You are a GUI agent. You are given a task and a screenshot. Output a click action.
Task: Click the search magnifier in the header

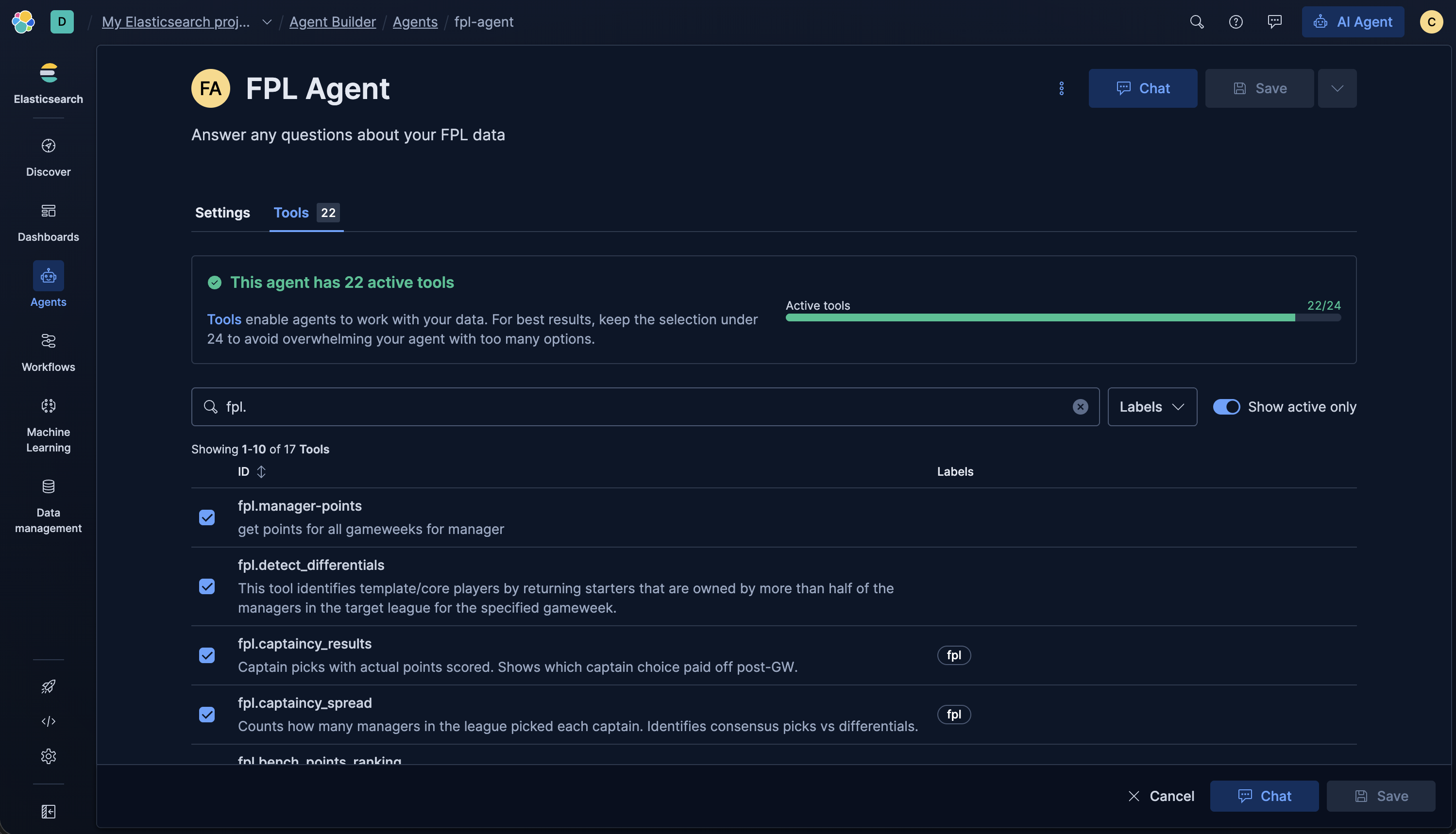1197,22
